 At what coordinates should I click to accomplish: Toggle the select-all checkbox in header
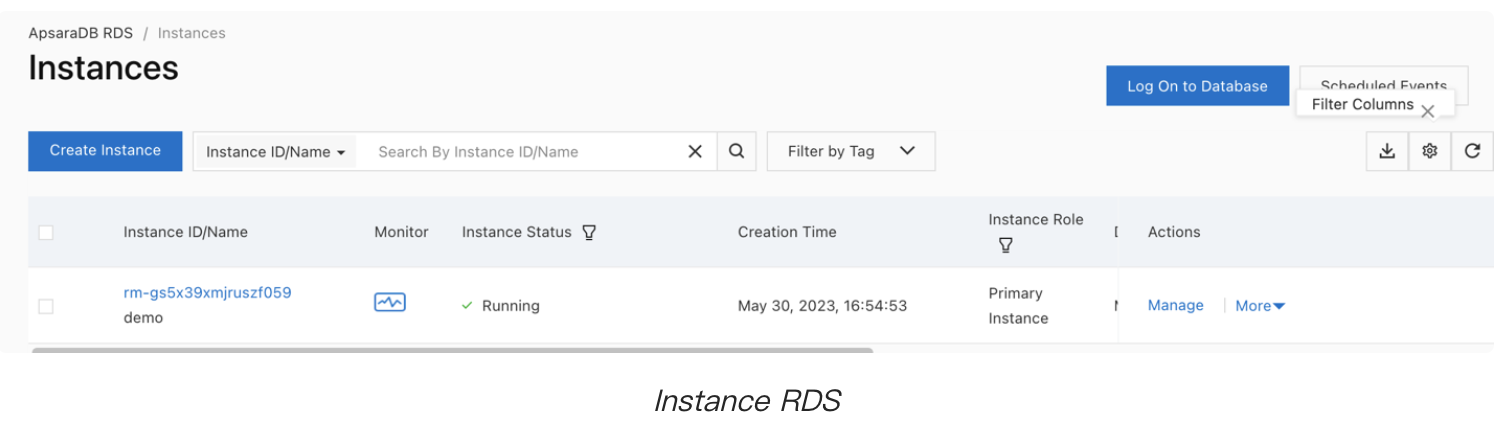tap(46, 232)
